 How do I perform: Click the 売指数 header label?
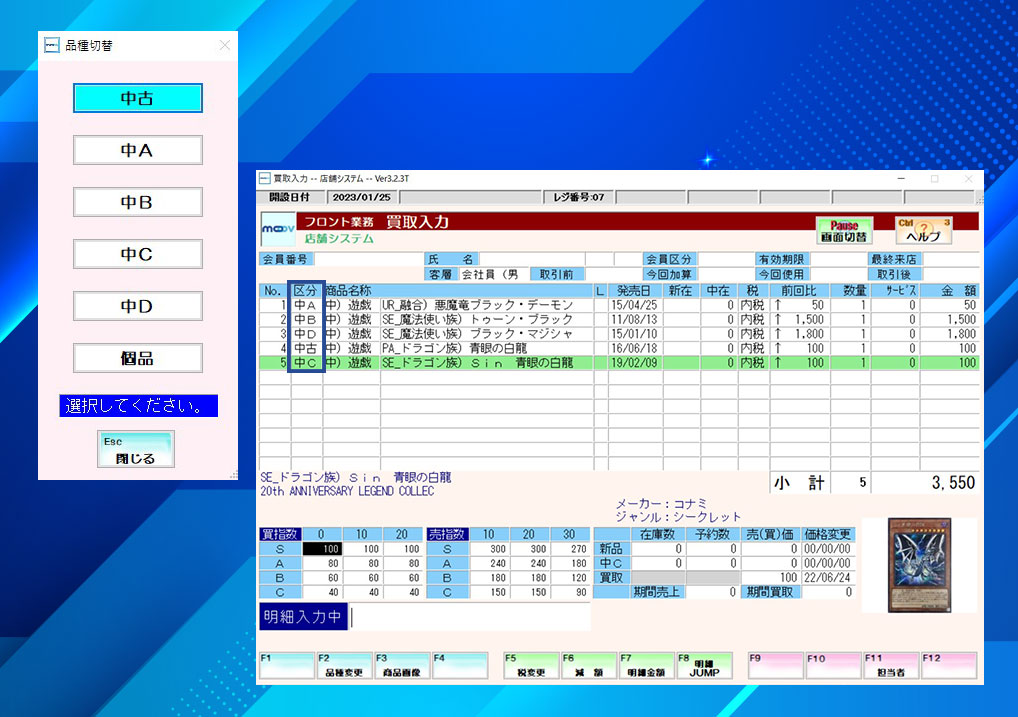click(x=447, y=534)
